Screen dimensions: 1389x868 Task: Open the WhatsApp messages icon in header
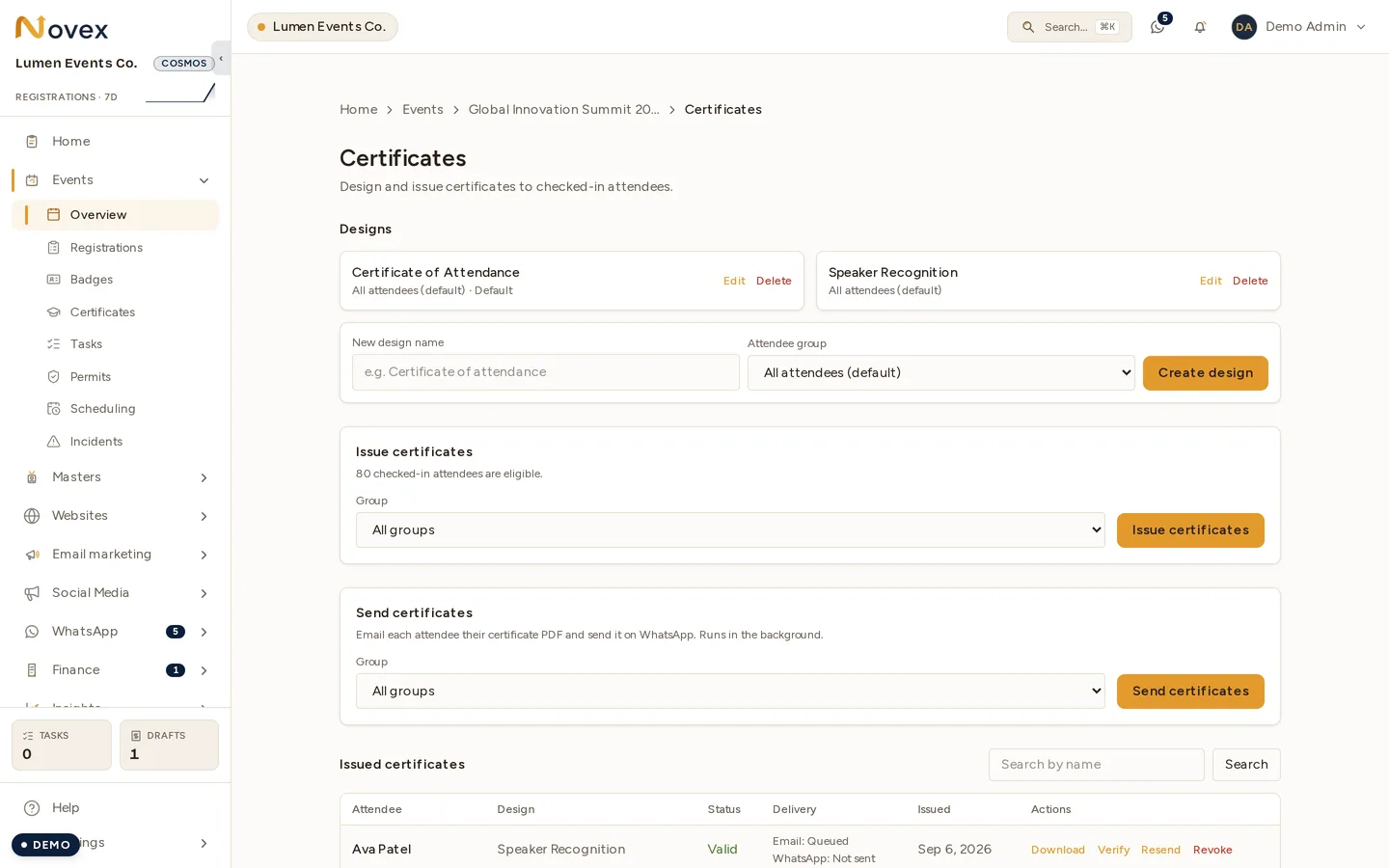(x=1157, y=27)
